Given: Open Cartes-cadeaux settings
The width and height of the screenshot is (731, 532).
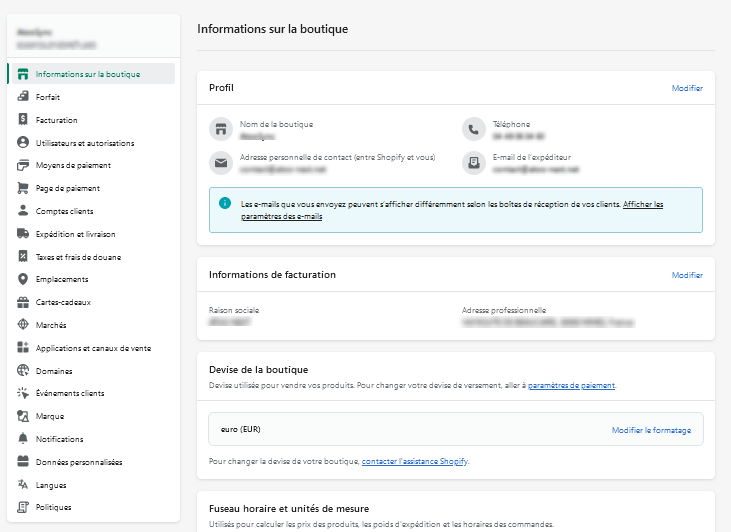Looking at the screenshot, I should point(91,302).
